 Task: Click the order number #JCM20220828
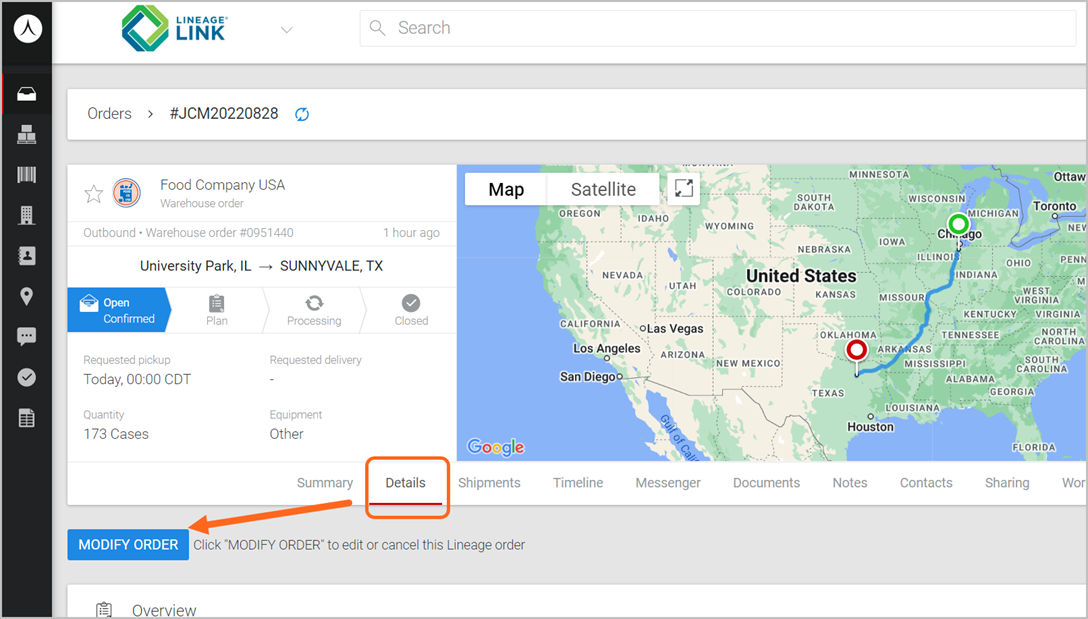point(223,114)
